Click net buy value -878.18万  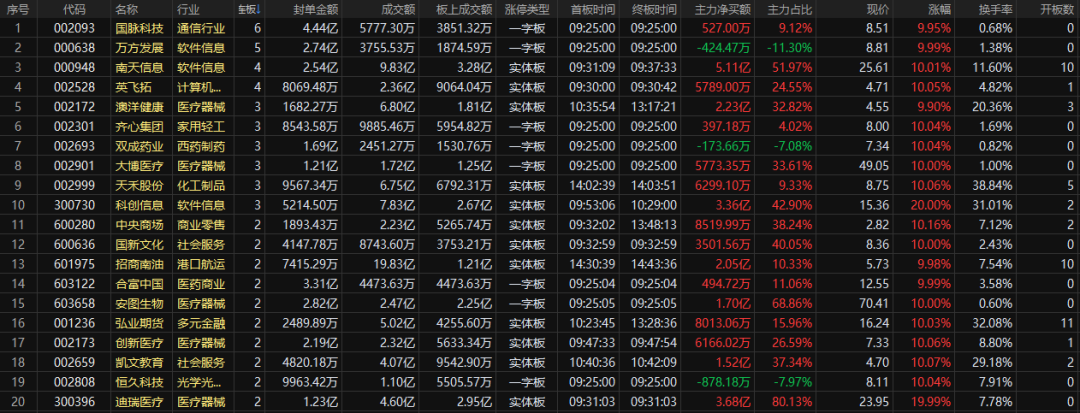pos(724,382)
